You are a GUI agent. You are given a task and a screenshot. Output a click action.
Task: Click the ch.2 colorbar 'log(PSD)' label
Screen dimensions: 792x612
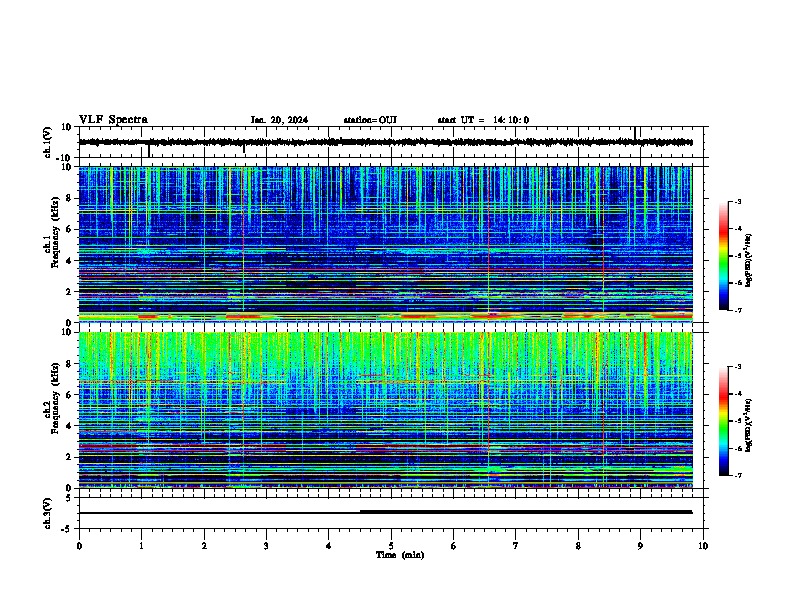coord(749,425)
